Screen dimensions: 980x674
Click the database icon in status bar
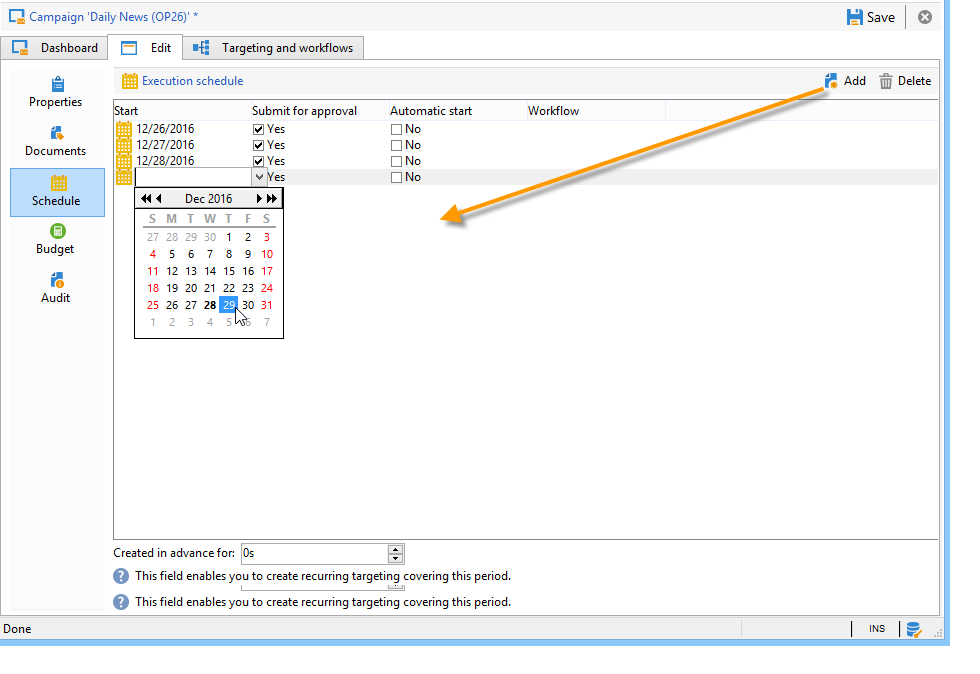pos(914,630)
